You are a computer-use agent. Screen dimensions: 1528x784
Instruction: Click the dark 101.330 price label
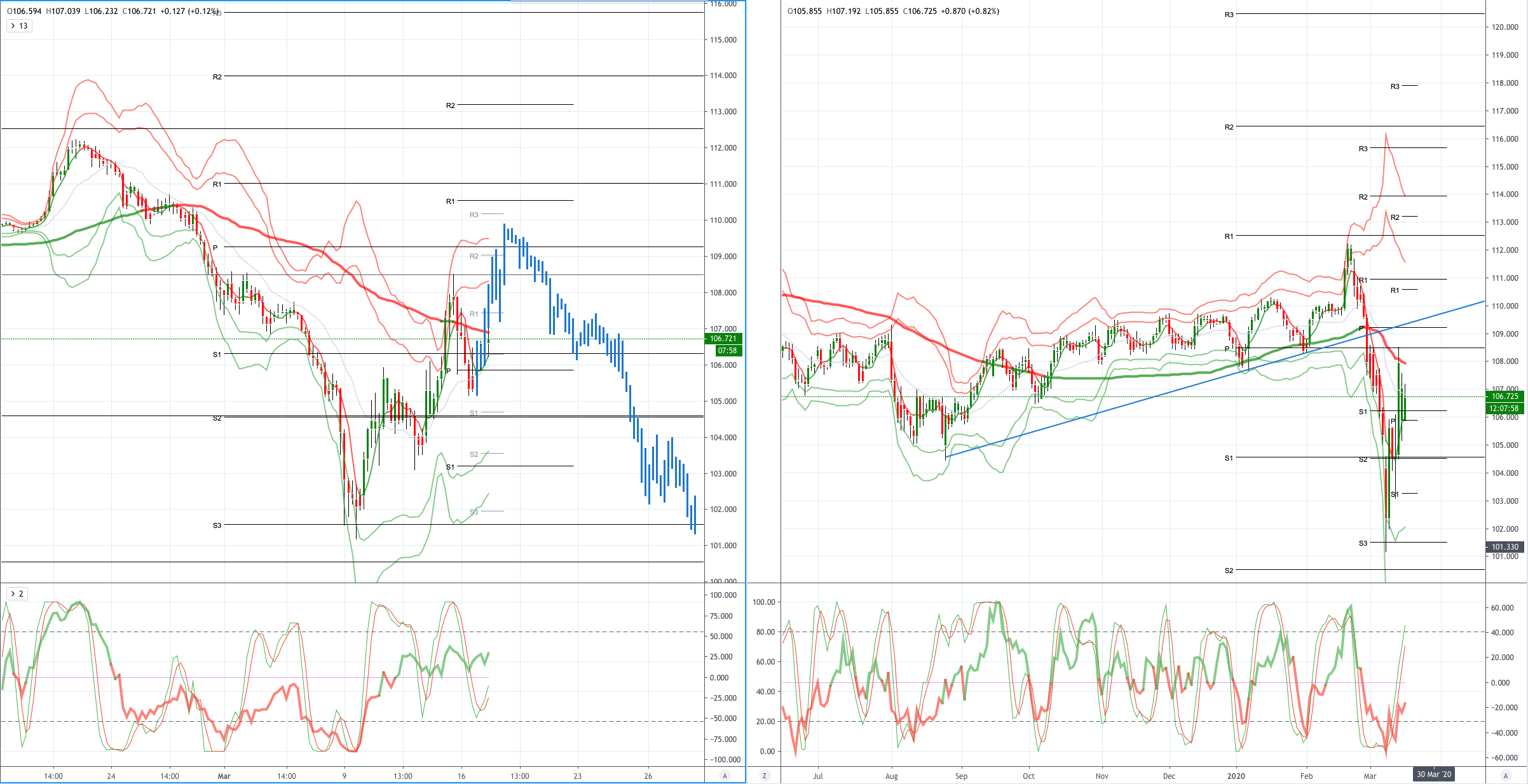(1504, 547)
